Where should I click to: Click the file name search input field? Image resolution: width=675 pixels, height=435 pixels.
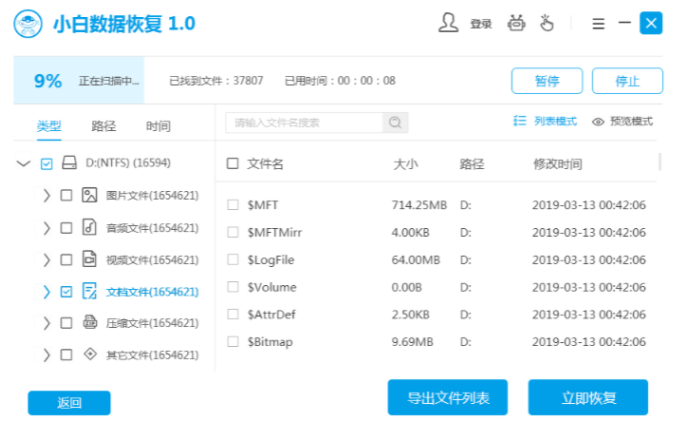[304, 123]
